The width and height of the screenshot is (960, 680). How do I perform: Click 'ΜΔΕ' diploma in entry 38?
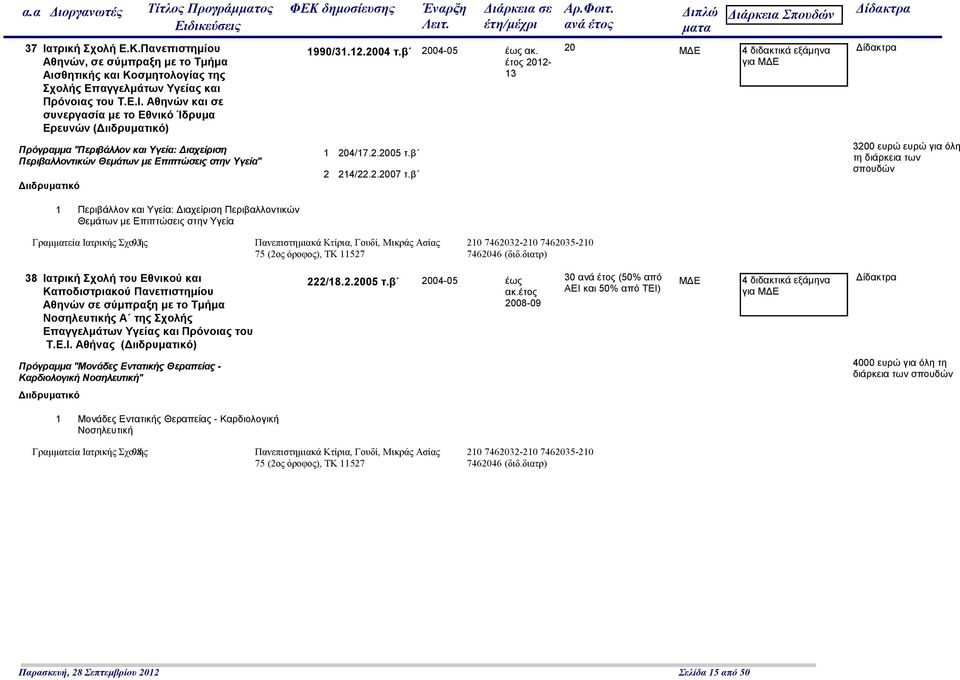coord(689,281)
